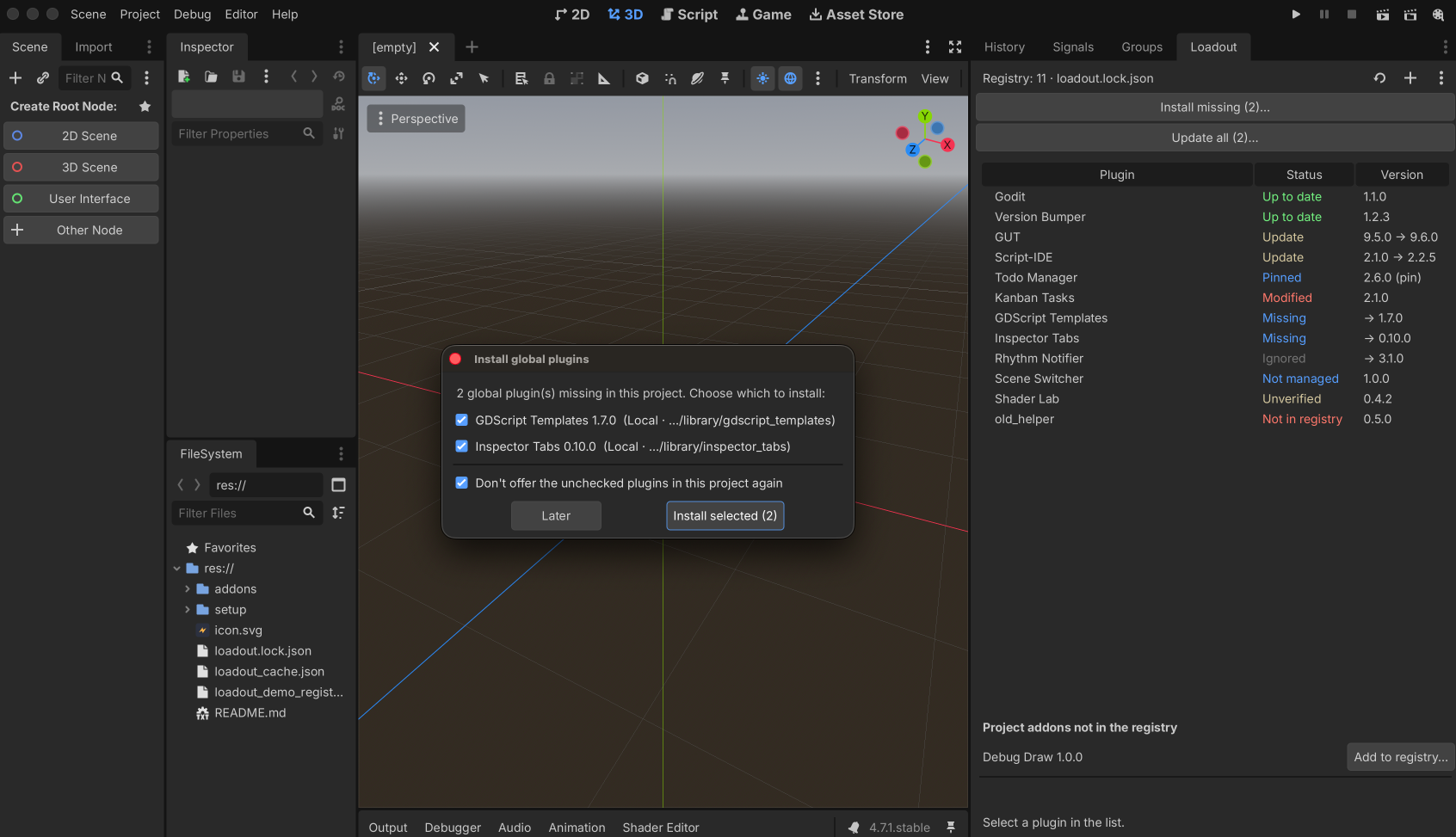Expand the setup folder in FileSystem

[188, 610]
